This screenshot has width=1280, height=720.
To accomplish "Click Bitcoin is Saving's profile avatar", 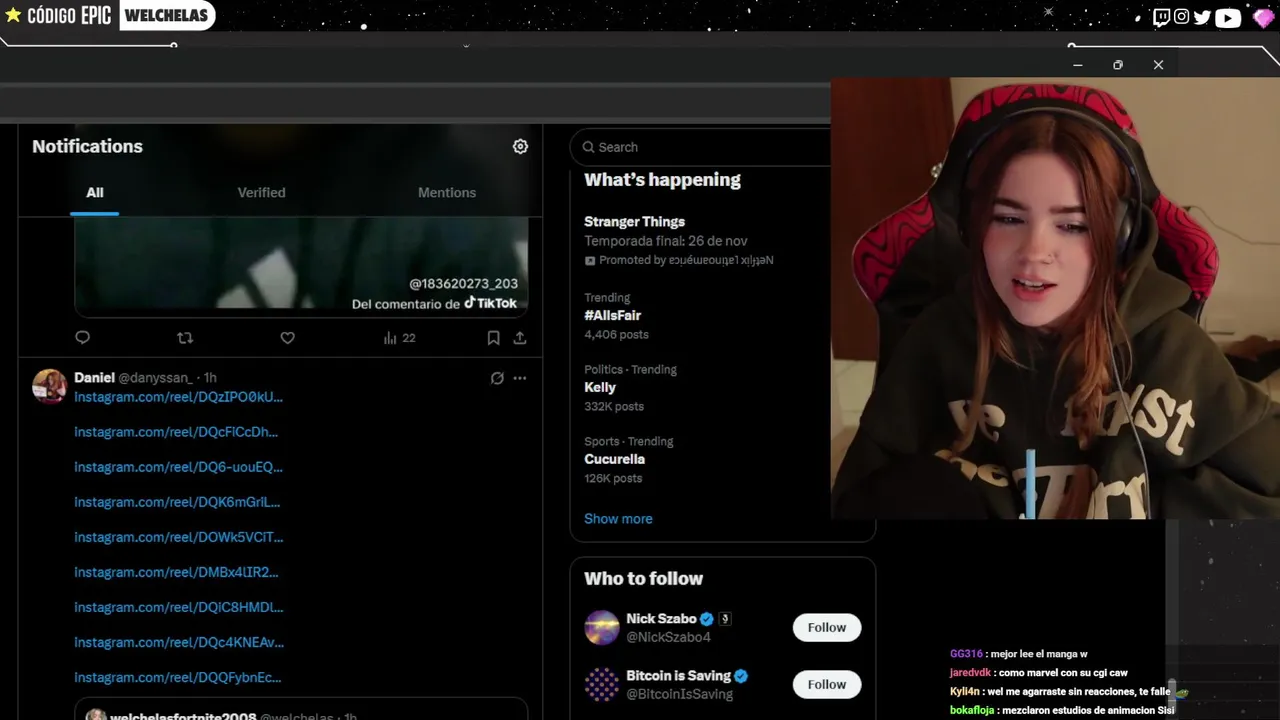I will click(602, 684).
